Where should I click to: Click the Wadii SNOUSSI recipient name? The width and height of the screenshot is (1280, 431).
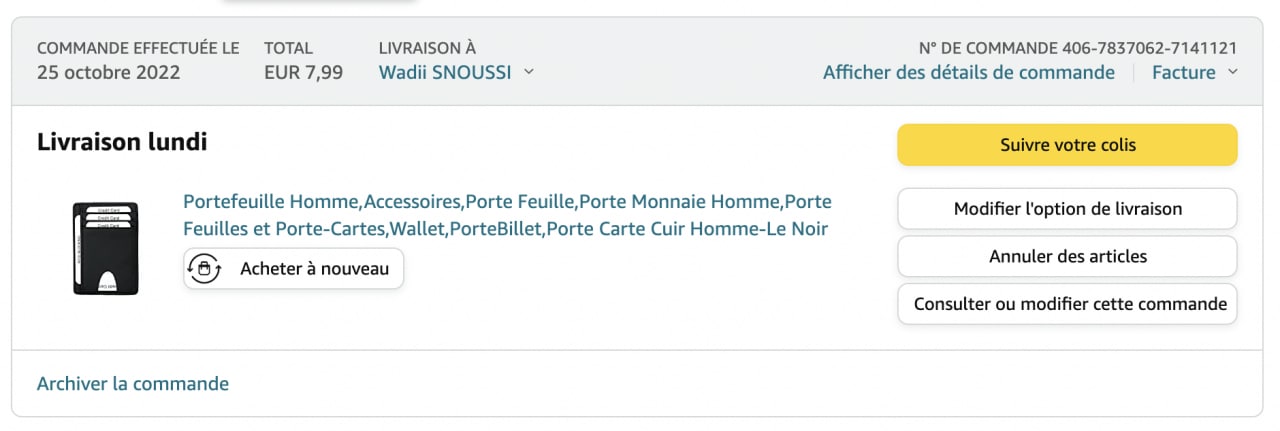[x=446, y=72]
